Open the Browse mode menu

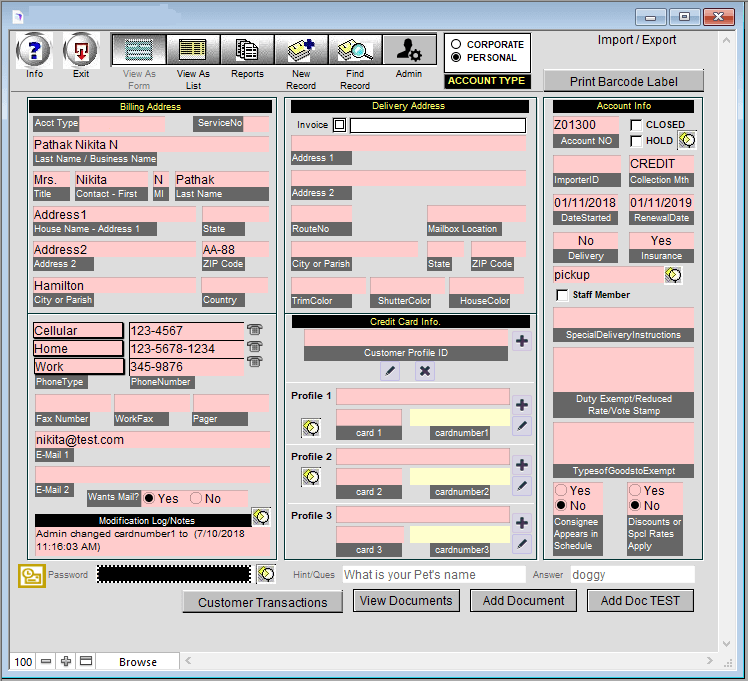click(138, 662)
